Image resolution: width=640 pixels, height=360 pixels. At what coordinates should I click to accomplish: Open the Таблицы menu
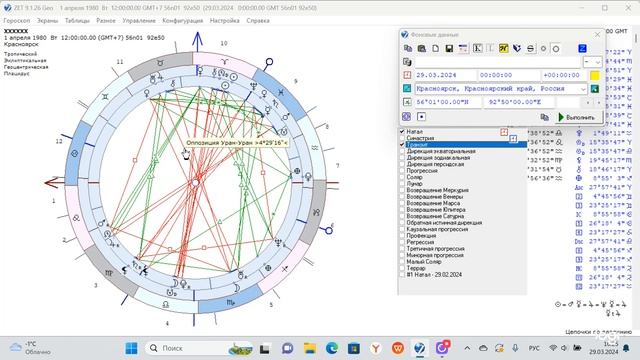point(77,20)
